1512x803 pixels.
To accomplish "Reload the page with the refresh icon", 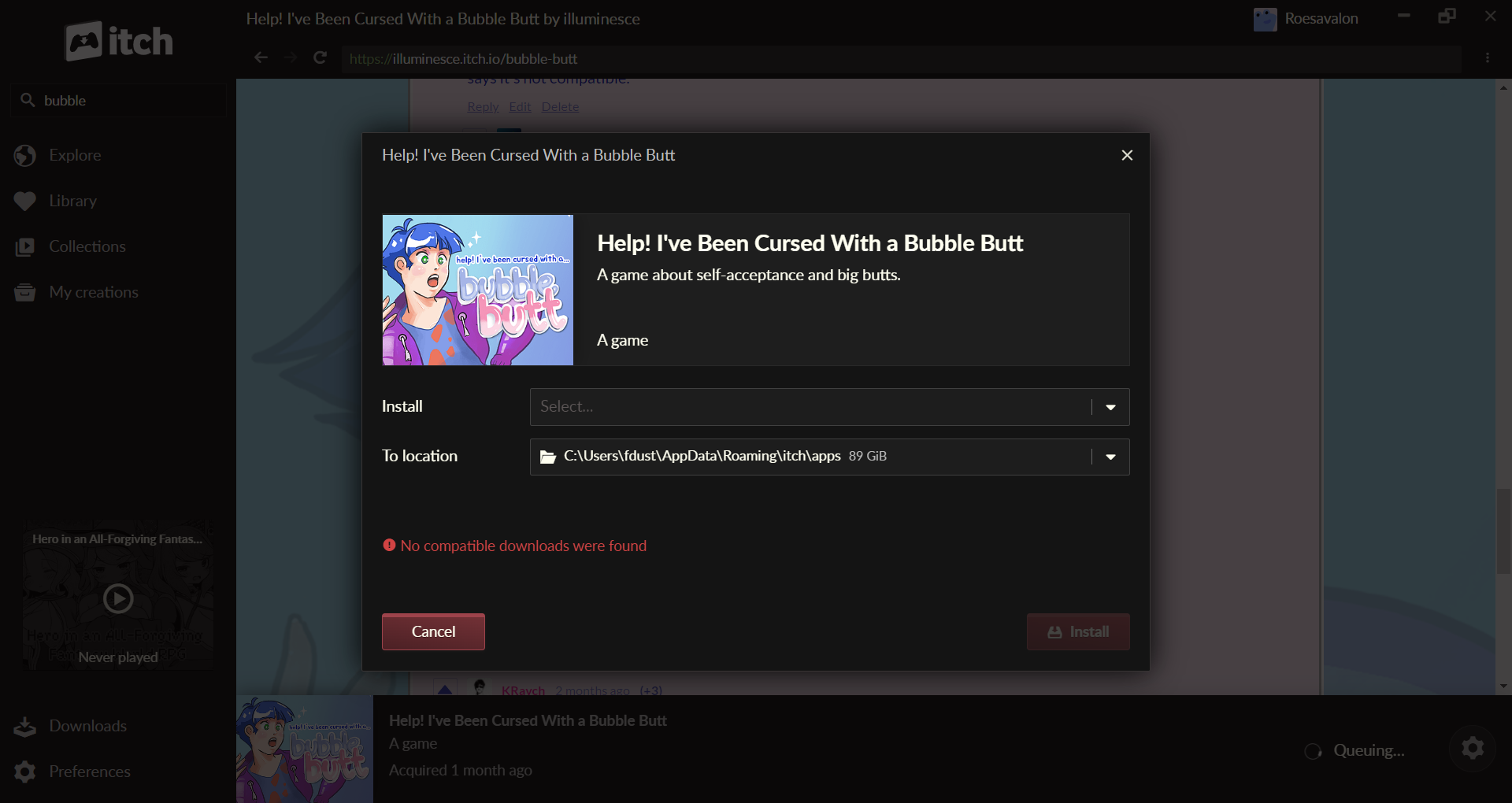I will (x=320, y=57).
